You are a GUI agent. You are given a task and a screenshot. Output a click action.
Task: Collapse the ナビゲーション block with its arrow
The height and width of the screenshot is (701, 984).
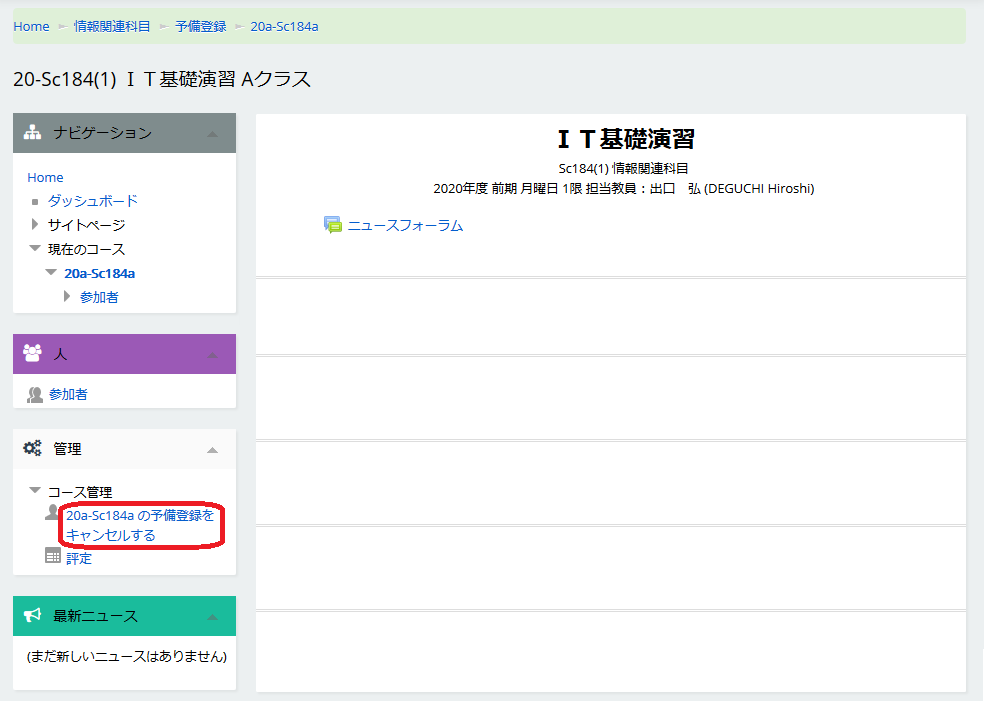tap(212, 134)
